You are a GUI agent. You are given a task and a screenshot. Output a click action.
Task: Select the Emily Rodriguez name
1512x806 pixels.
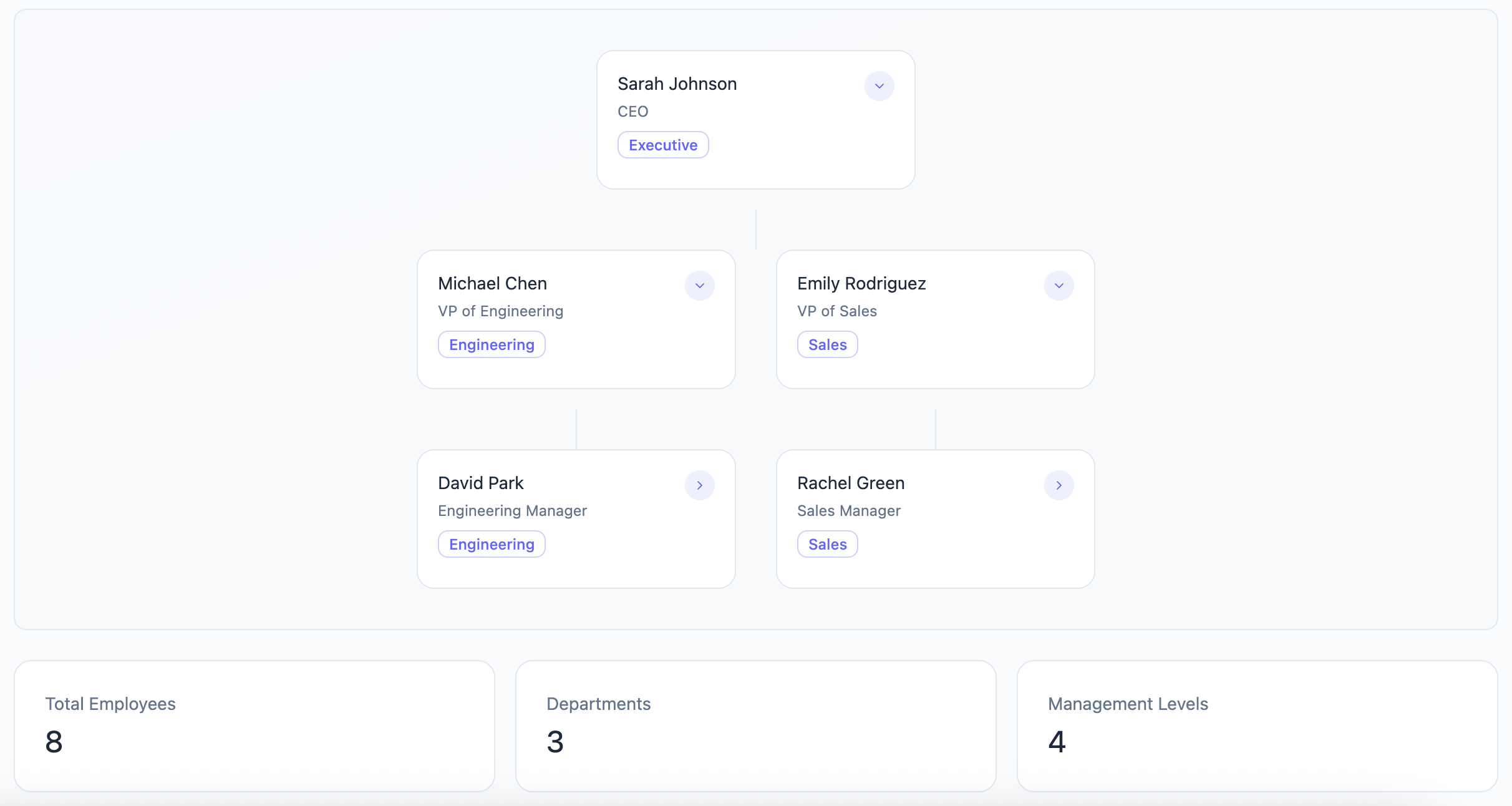coord(861,283)
